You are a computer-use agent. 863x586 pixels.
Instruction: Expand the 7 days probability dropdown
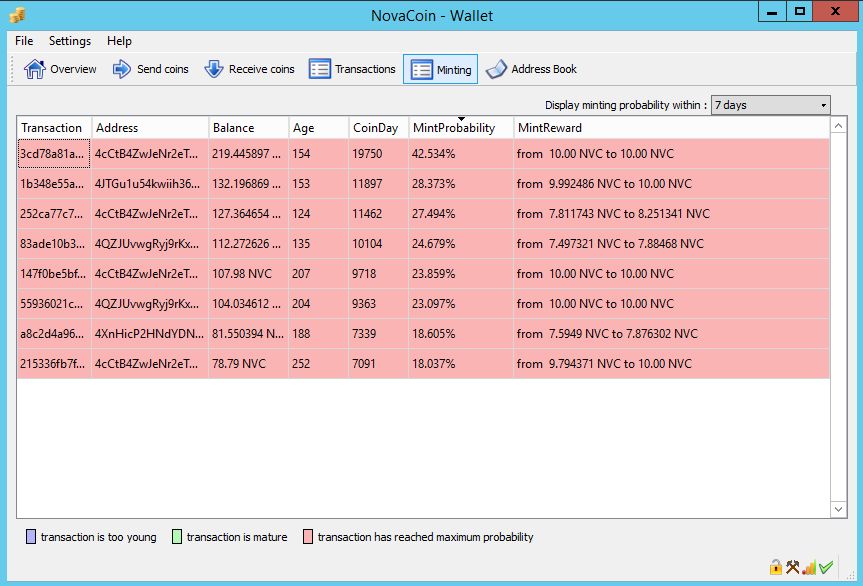771,105
